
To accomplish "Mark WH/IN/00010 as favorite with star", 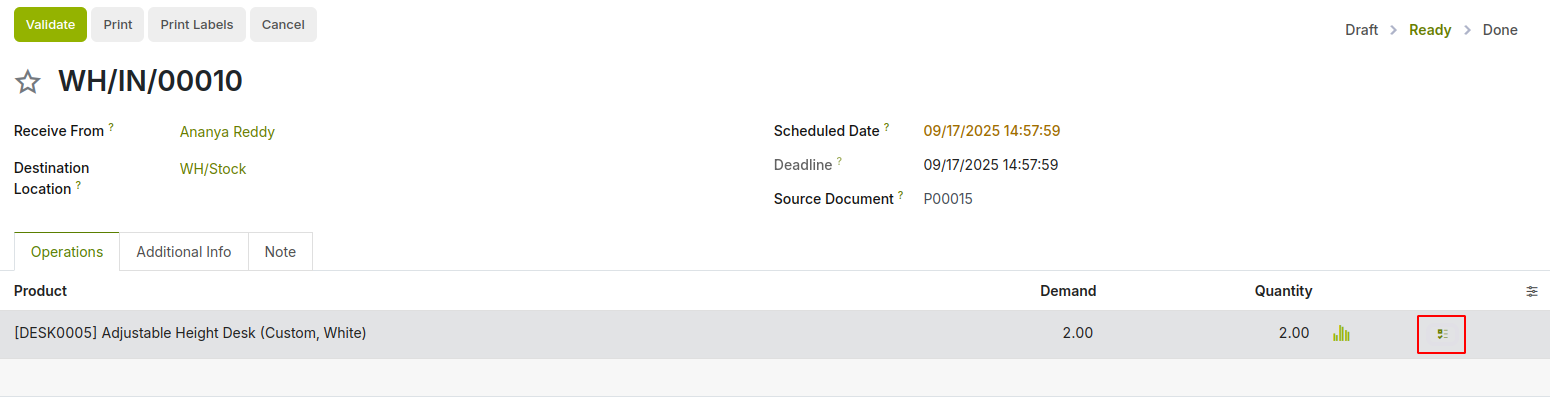I will (x=28, y=82).
